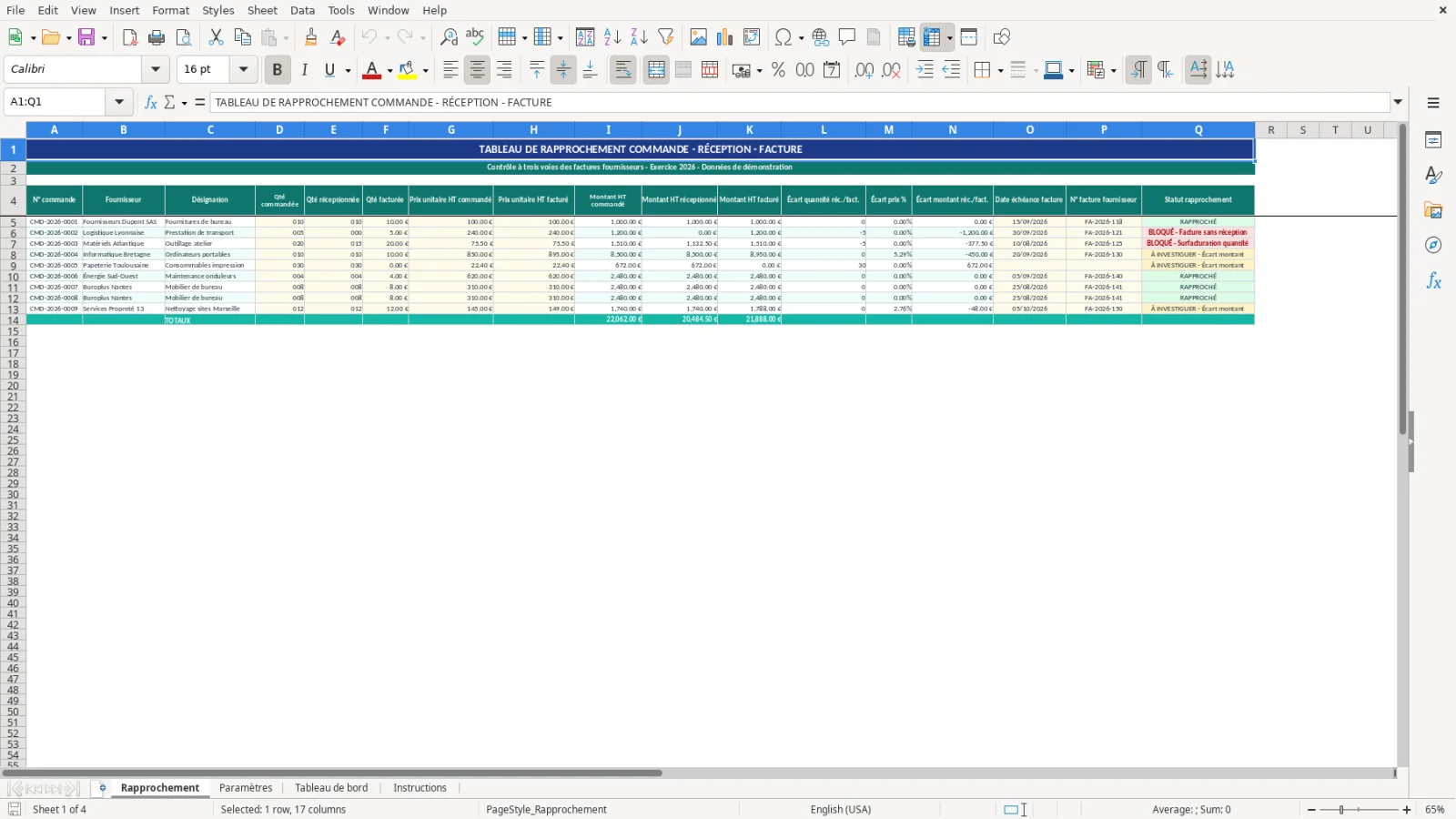Open background color dropdown arrow

click(x=425, y=70)
